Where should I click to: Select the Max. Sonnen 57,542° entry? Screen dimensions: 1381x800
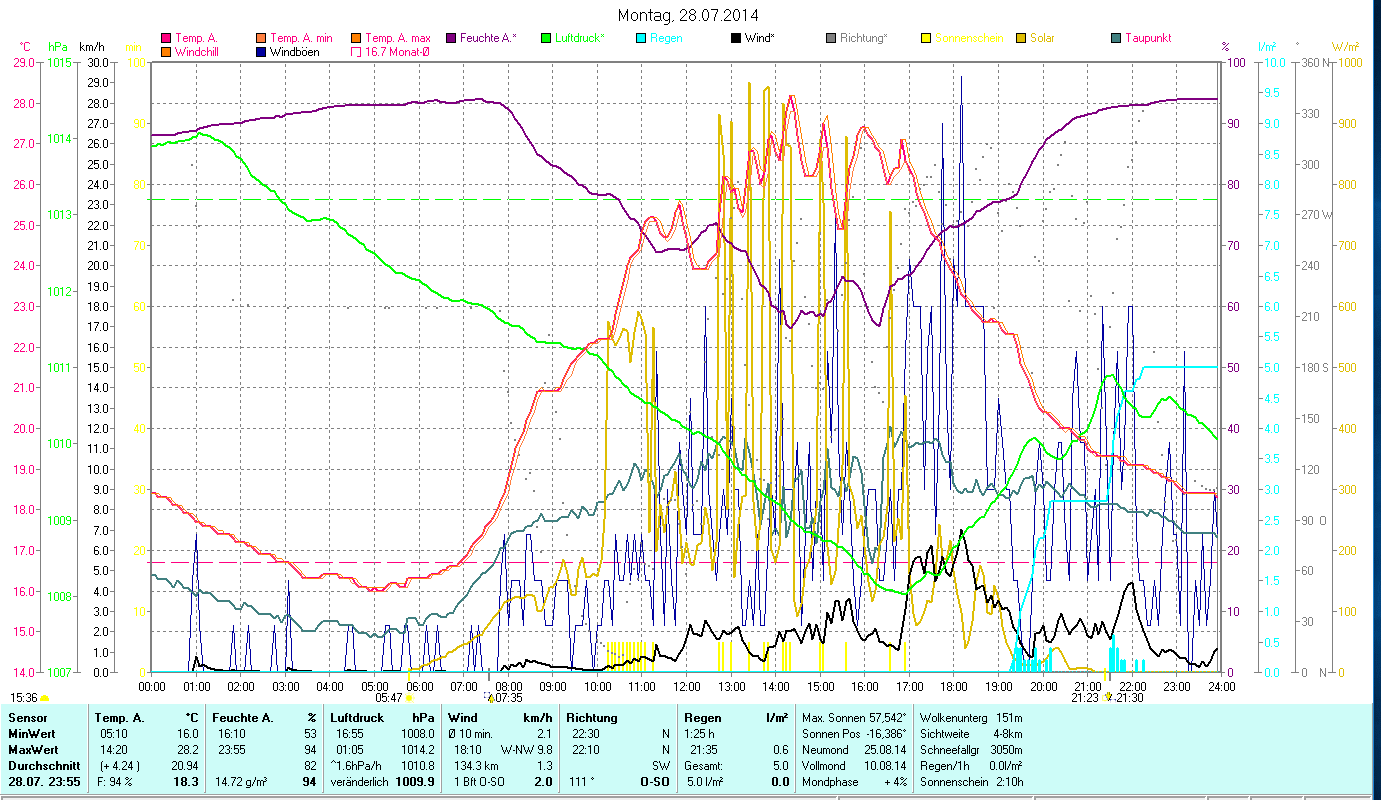(854, 718)
